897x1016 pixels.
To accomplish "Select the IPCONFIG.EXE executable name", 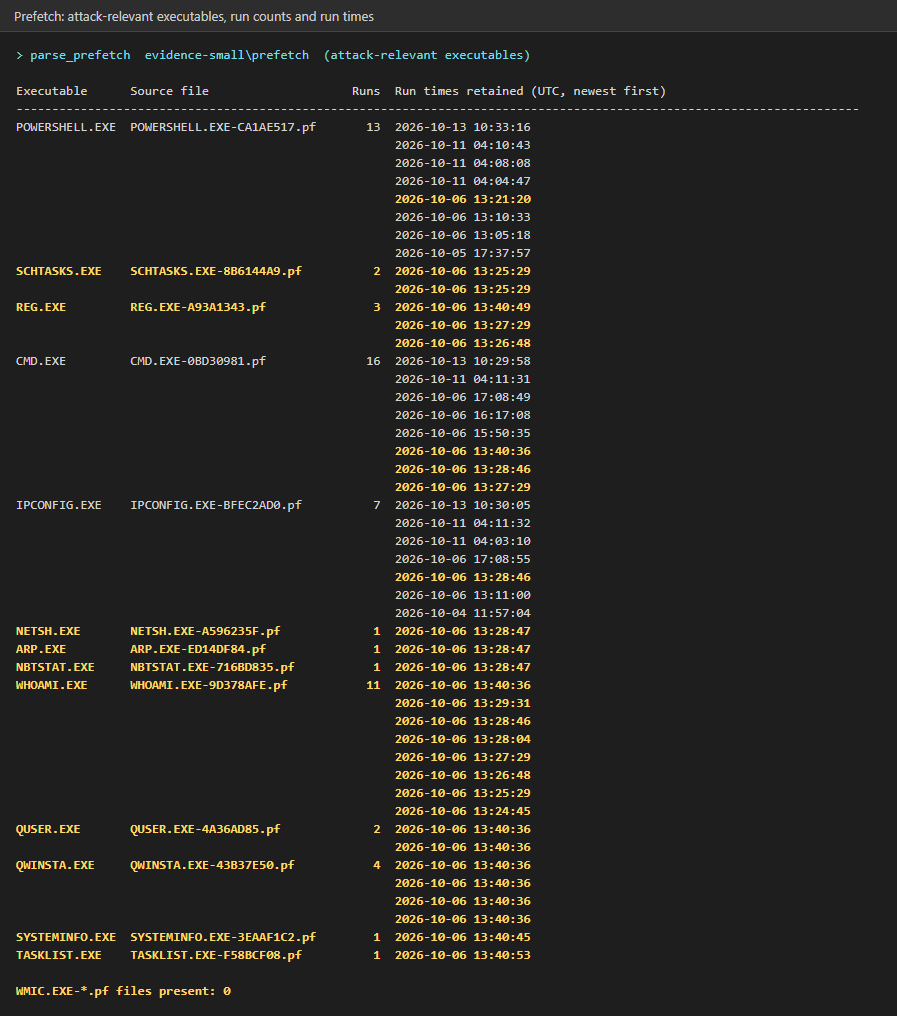I will click(x=59, y=505).
